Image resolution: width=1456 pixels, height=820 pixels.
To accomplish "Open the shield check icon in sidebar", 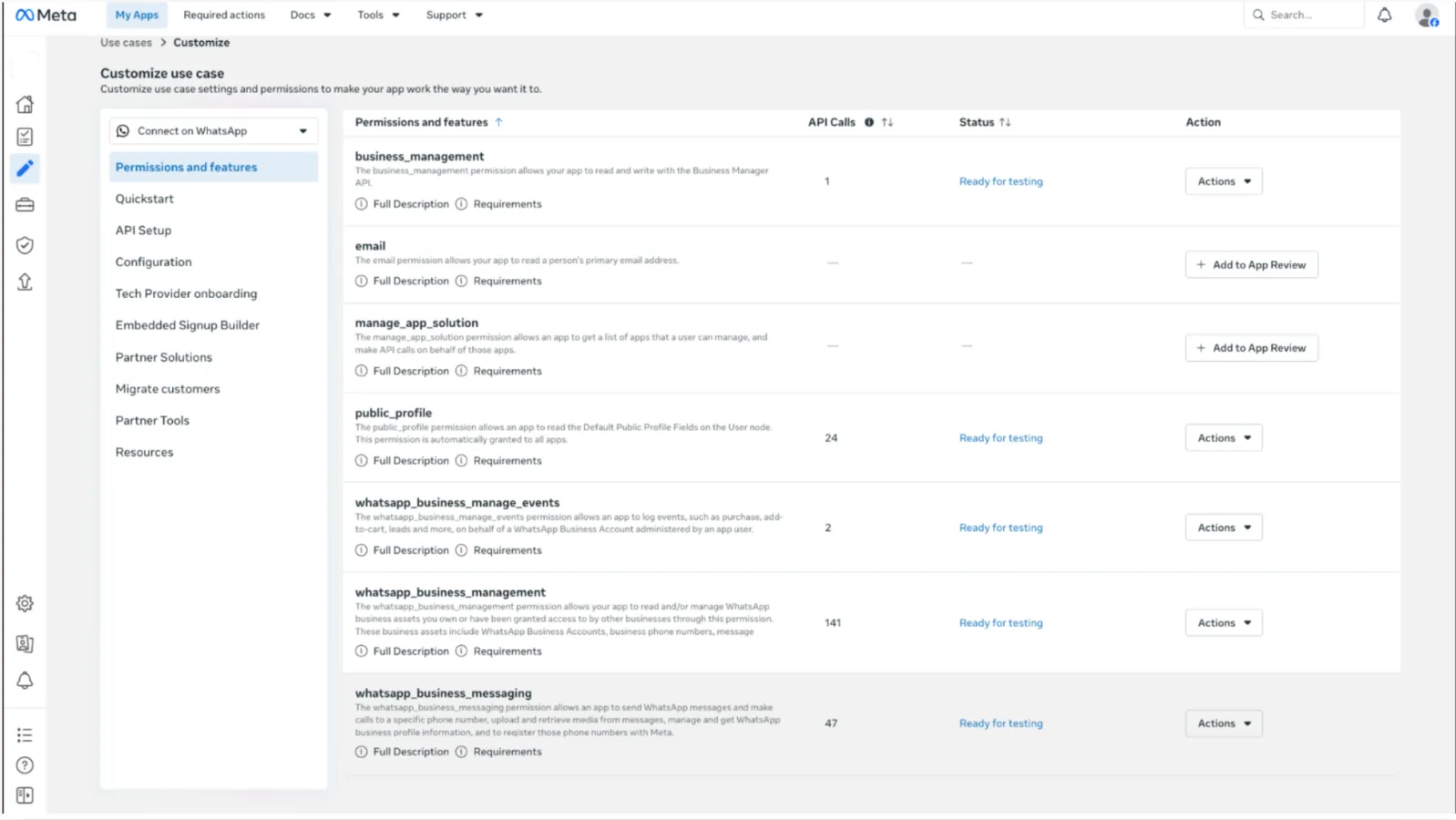I will [x=25, y=245].
